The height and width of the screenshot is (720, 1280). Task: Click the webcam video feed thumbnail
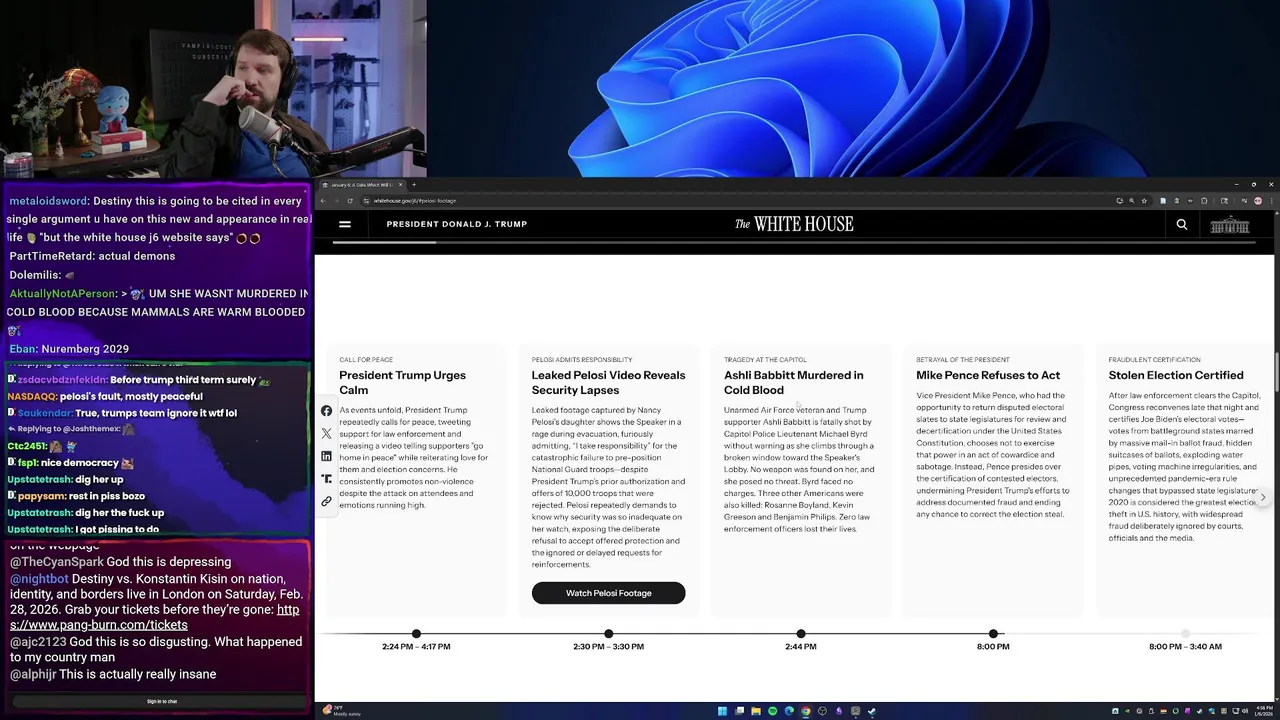tap(213, 89)
